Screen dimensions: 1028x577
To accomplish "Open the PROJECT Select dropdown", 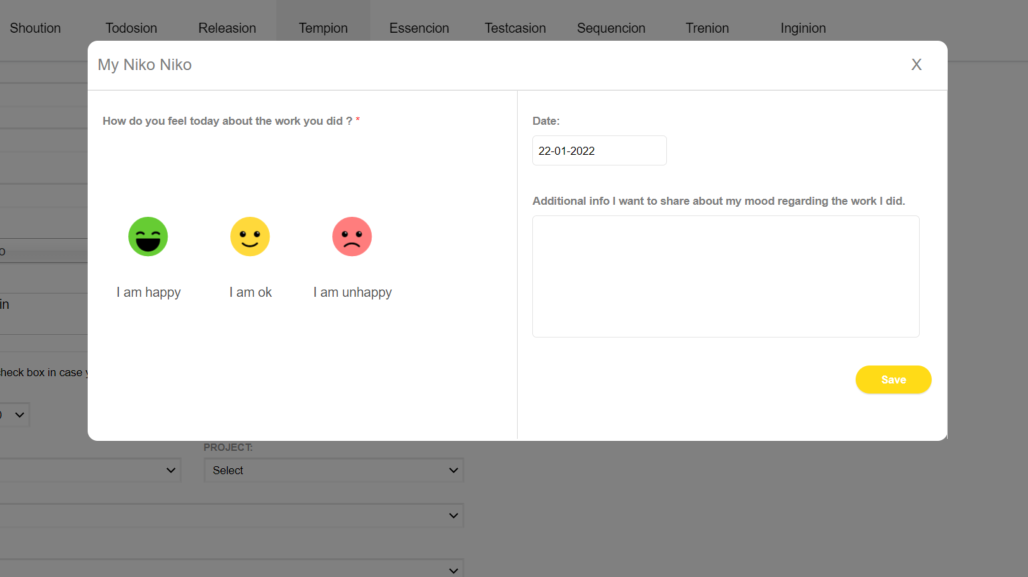I will 333,470.
